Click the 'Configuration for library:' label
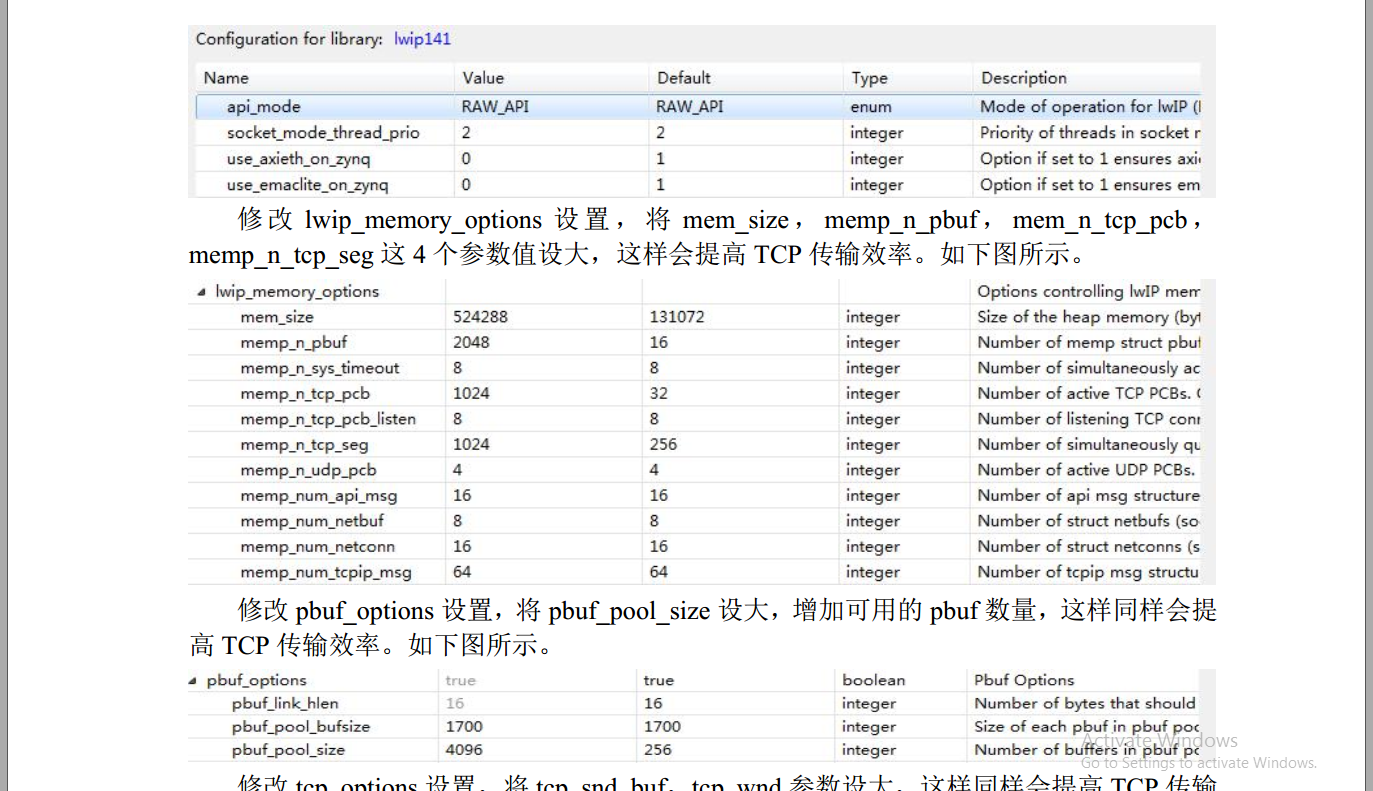This screenshot has height=791, width=1373. [289, 39]
